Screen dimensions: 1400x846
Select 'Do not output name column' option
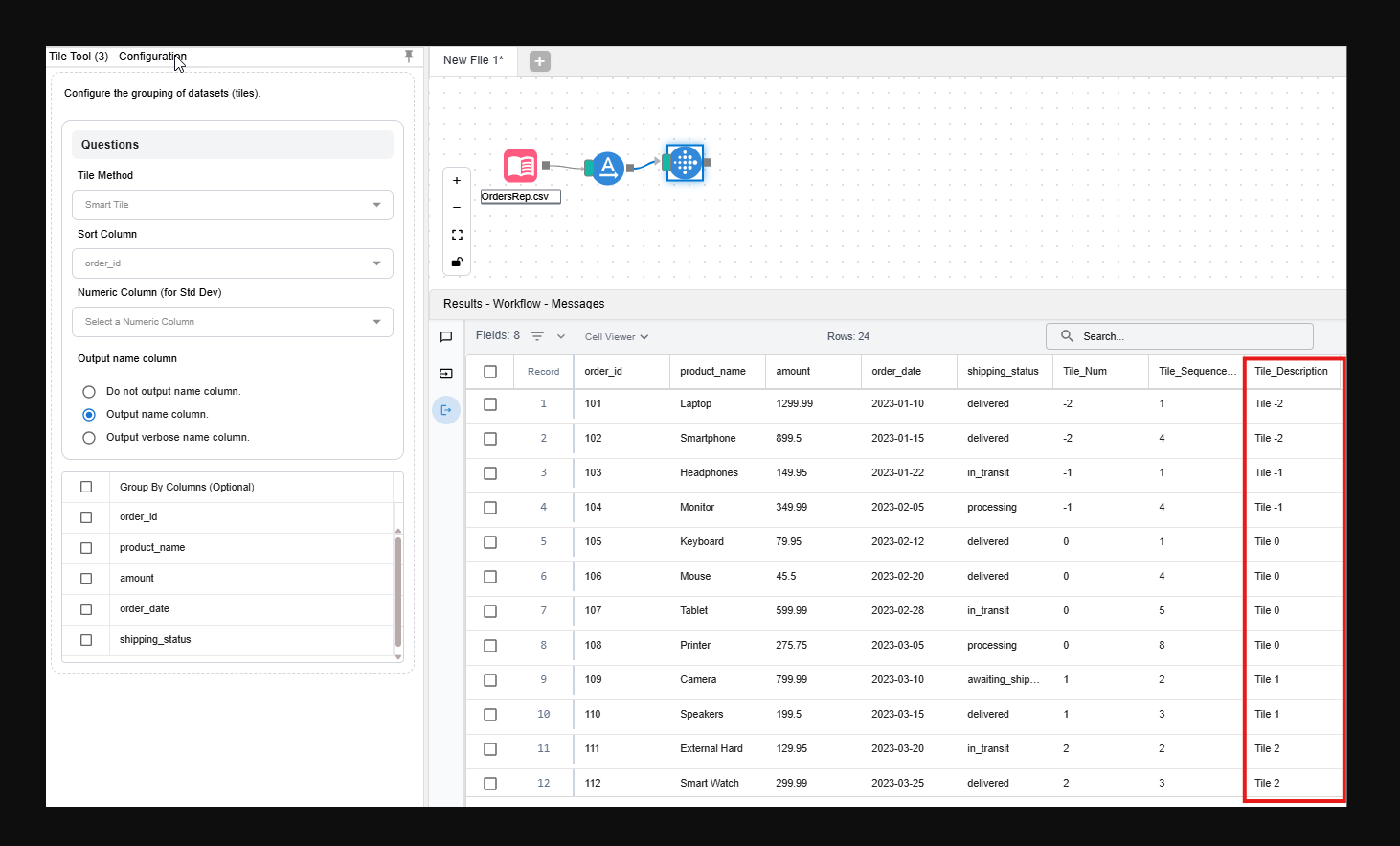click(x=89, y=392)
